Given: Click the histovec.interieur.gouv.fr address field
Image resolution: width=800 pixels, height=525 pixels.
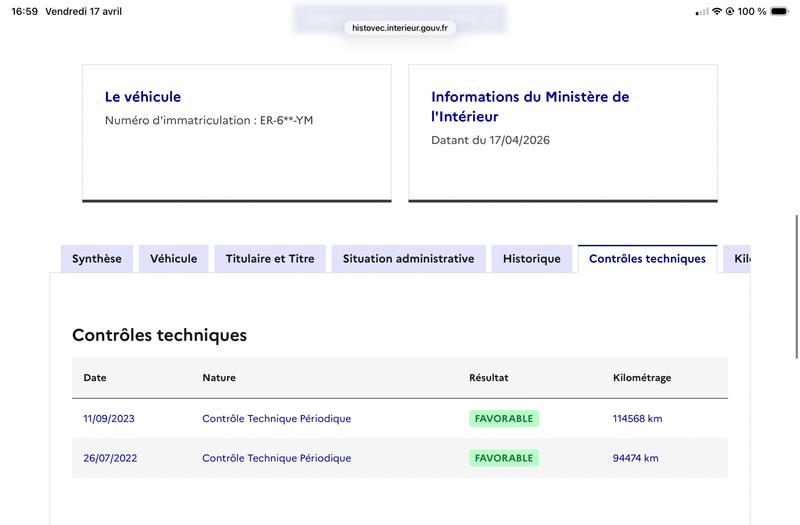Looking at the screenshot, I should pos(400,28).
